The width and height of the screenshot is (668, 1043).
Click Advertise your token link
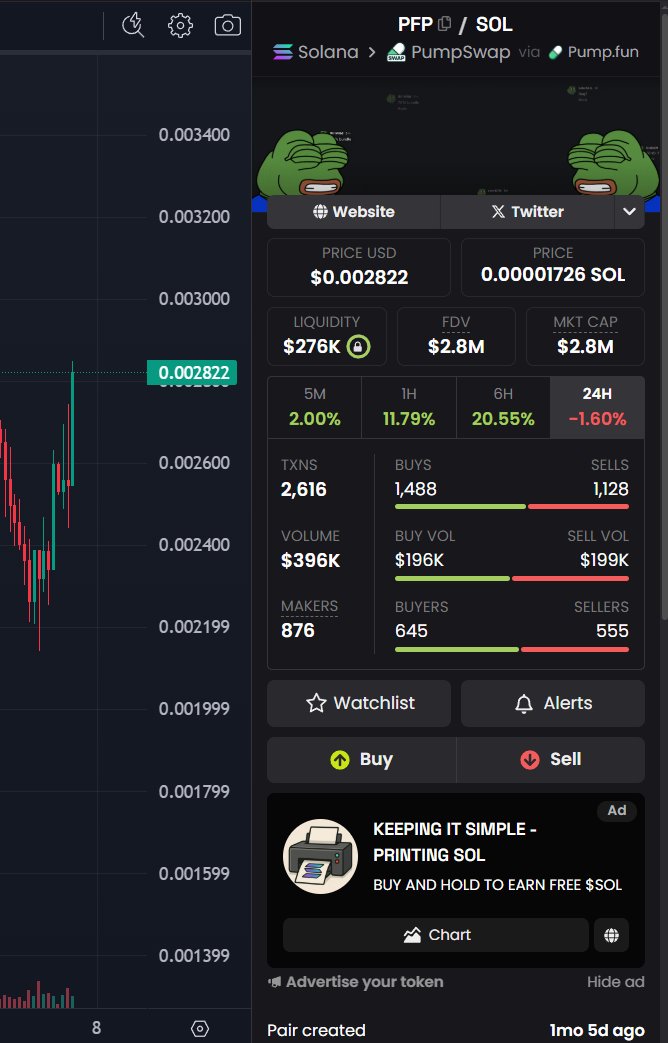point(355,982)
